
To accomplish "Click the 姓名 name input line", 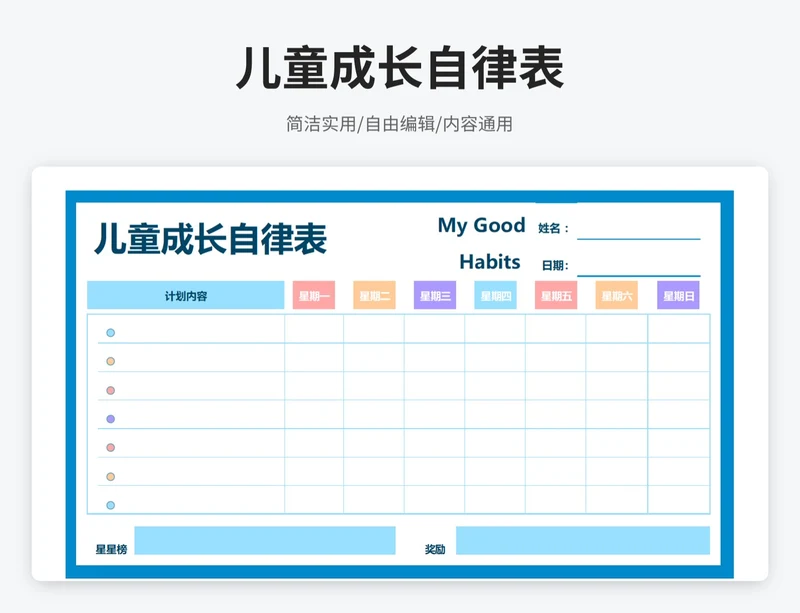I will point(638,229).
